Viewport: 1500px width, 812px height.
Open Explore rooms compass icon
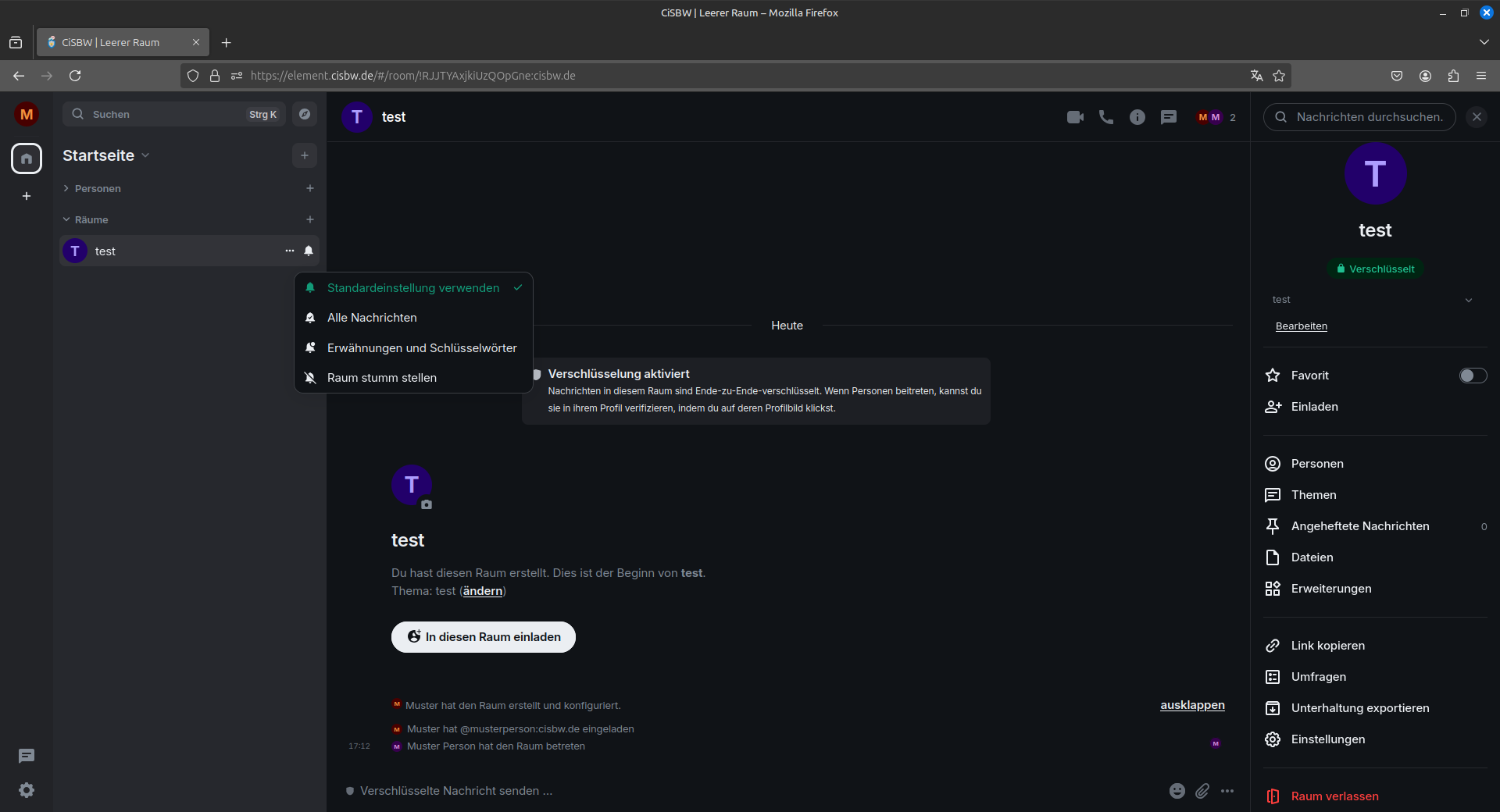pyautogui.click(x=305, y=114)
